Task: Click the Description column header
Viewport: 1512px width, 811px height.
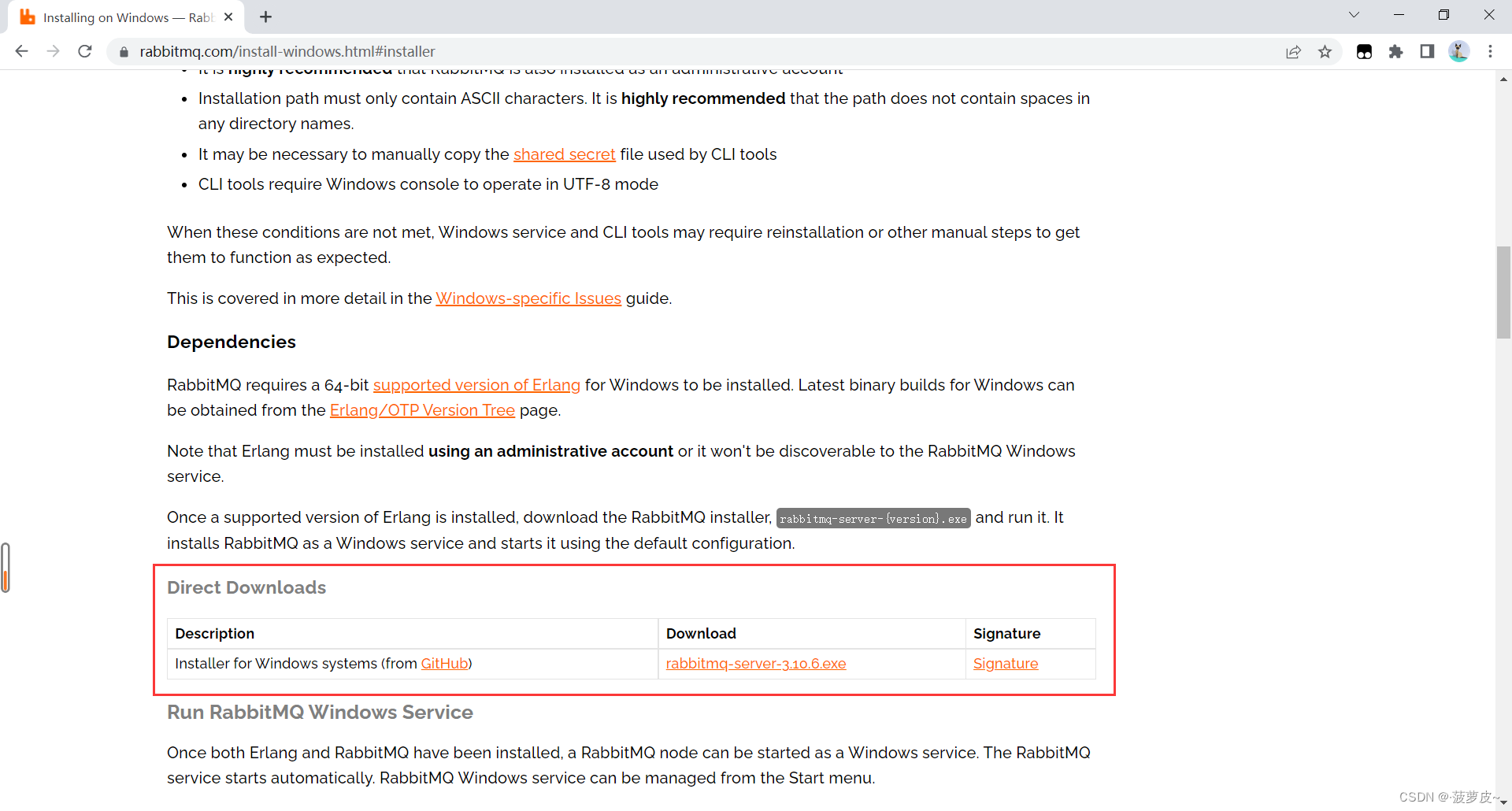Action: click(x=214, y=634)
